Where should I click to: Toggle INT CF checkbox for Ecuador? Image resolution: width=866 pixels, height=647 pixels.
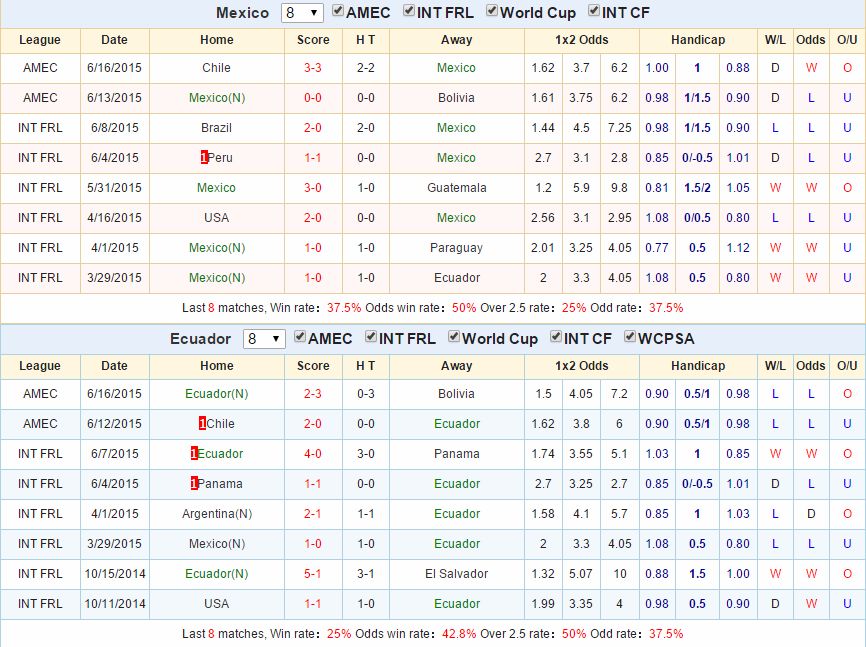pos(556,336)
